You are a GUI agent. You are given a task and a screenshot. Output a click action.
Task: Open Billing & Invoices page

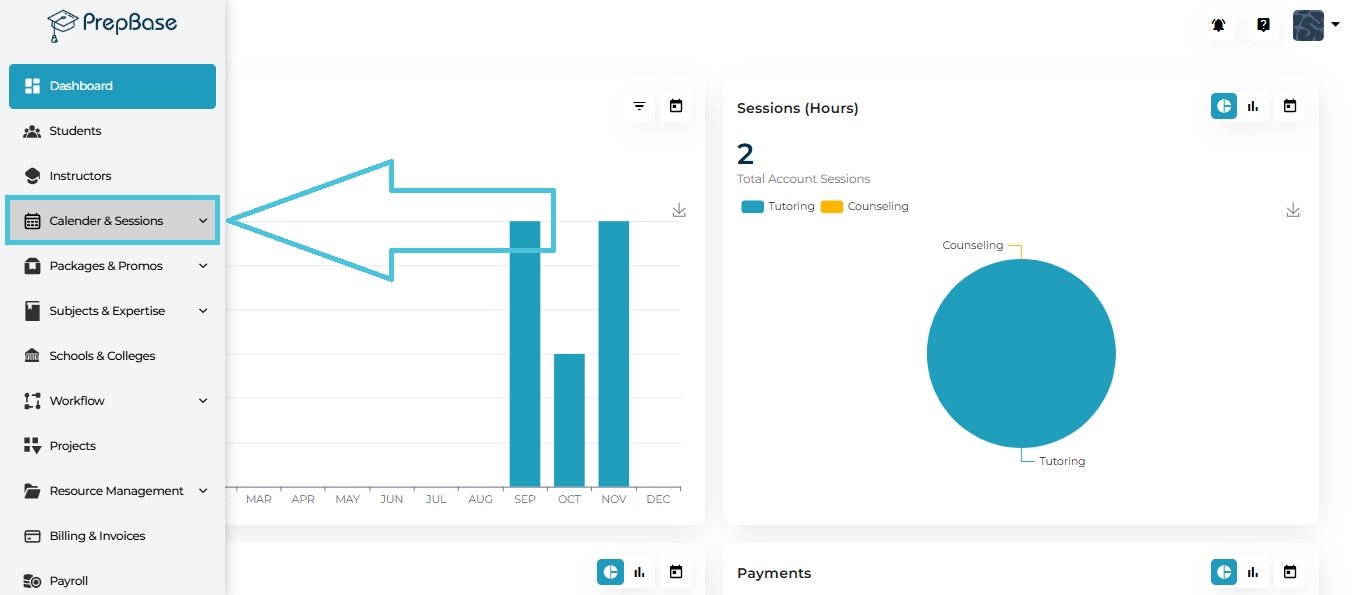point(97,536)
